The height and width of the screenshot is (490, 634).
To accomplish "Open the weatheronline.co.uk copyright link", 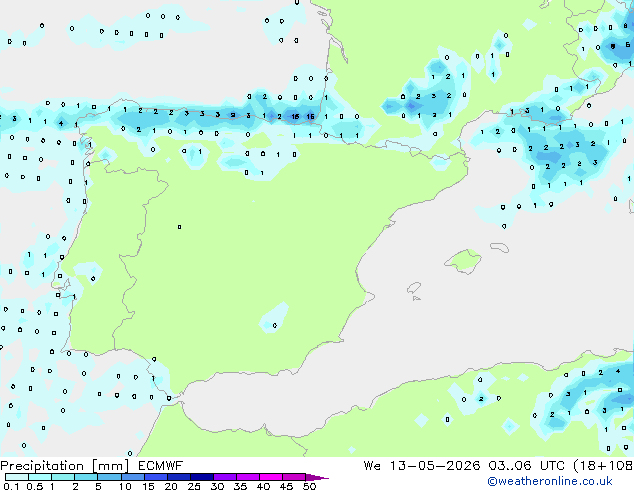I will (549, 481).
